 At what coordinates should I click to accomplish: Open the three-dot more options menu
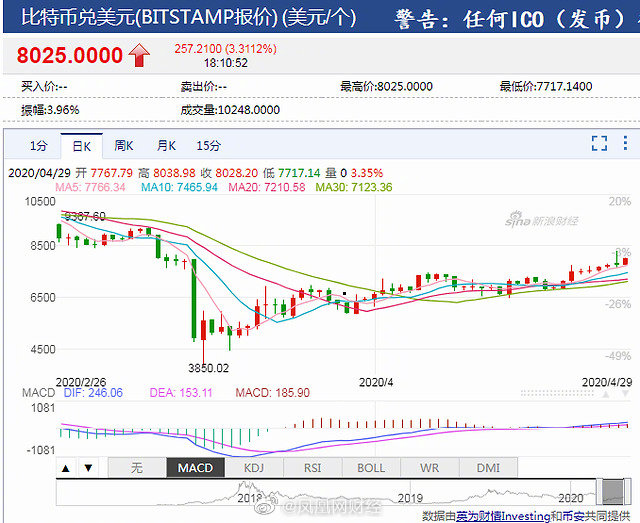(625, 143)
